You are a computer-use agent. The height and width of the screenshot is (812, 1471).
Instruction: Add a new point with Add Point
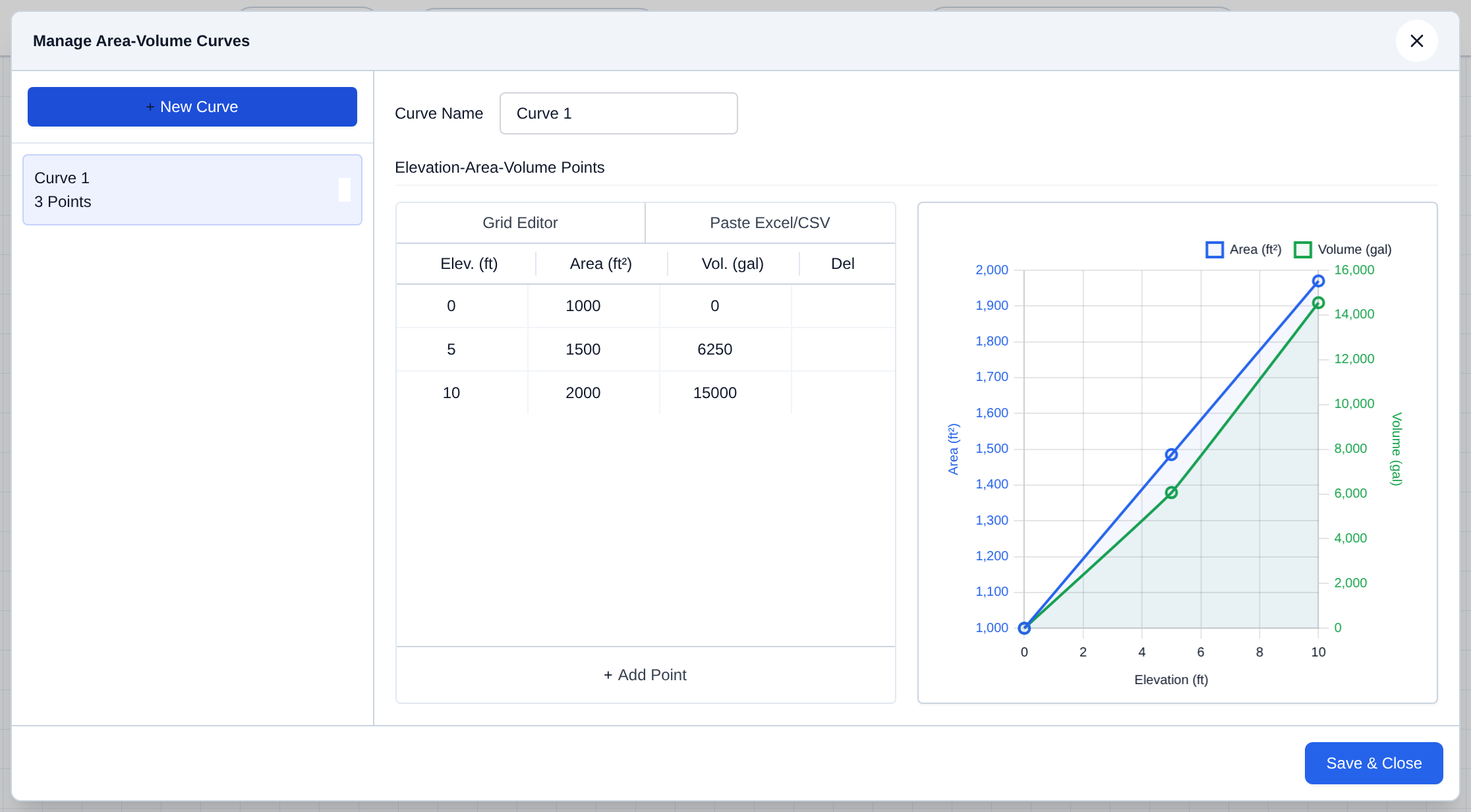[x=645, y=675]
